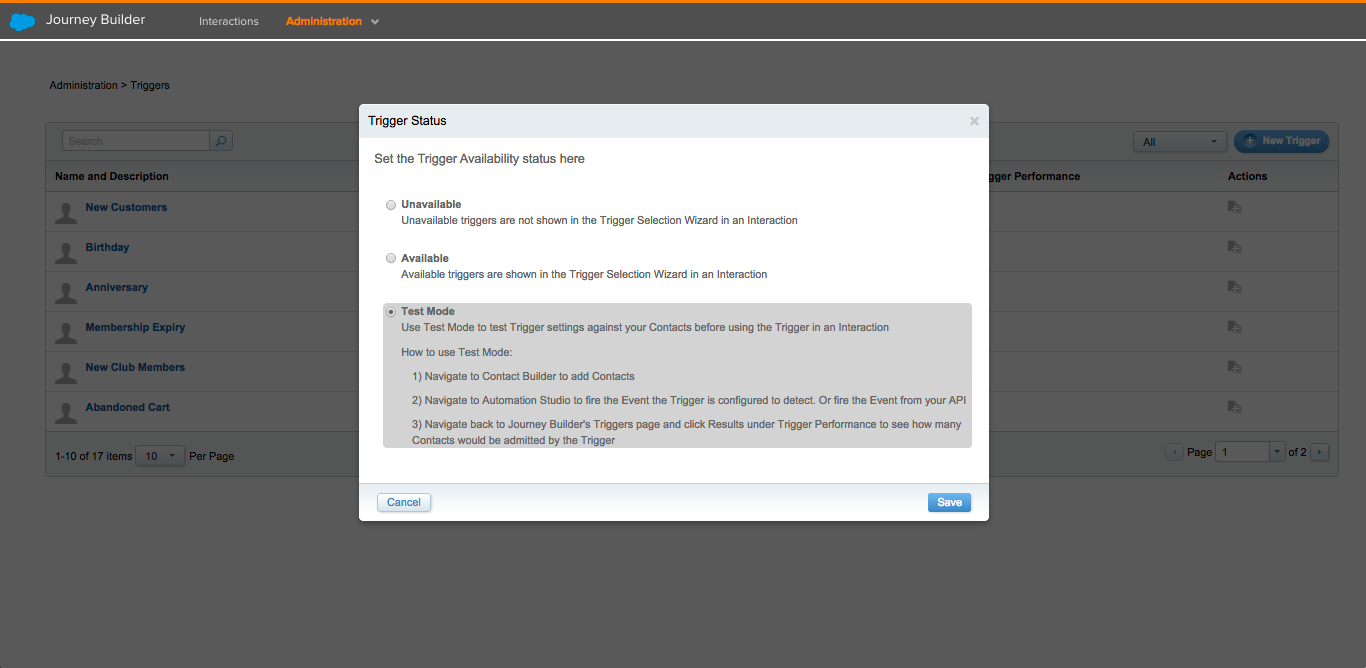Go to the next page arrow
The width and height of the screenshot is (1366, 668).
(1320, 452)
